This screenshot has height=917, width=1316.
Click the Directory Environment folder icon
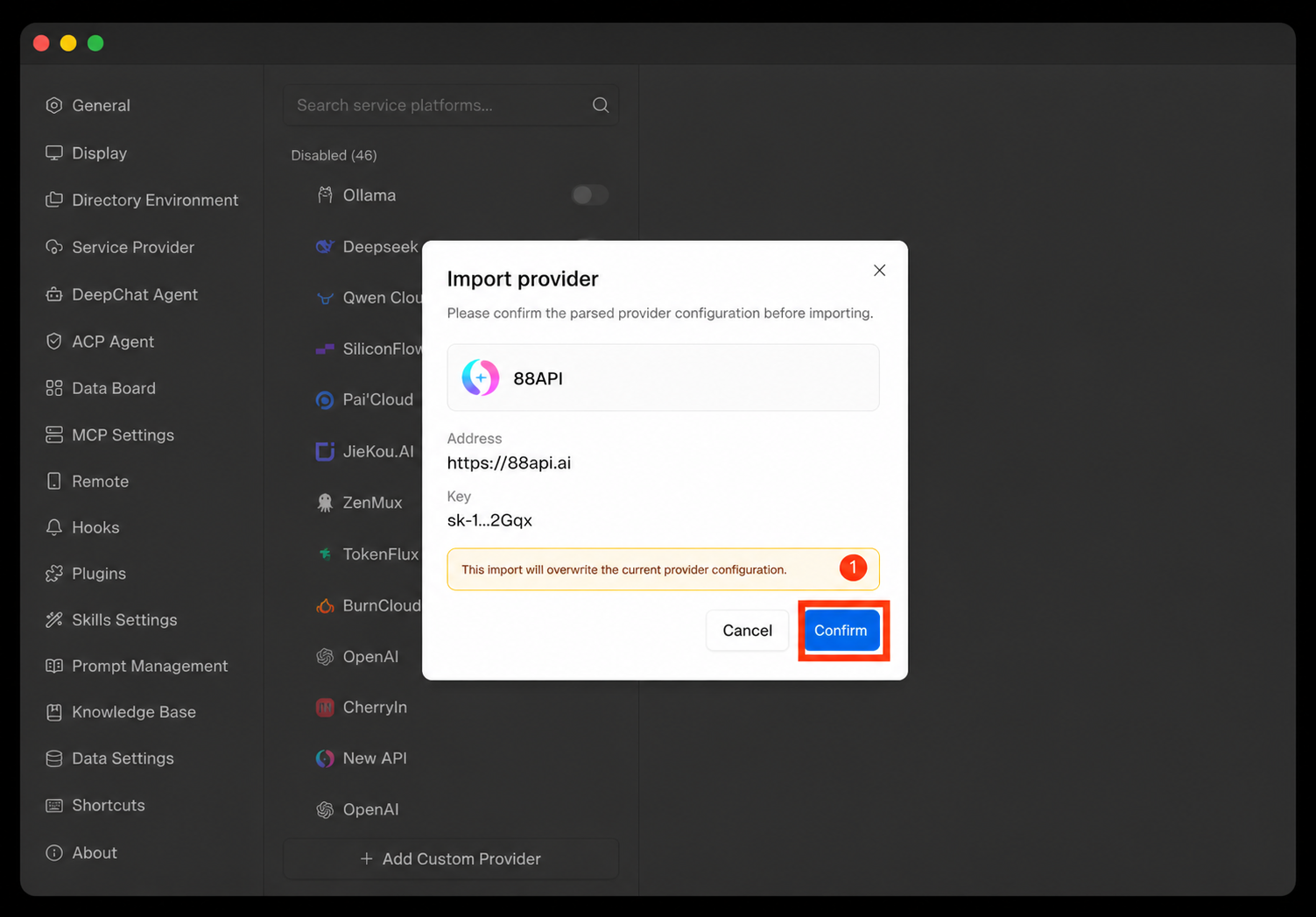(x=54, y=200)
